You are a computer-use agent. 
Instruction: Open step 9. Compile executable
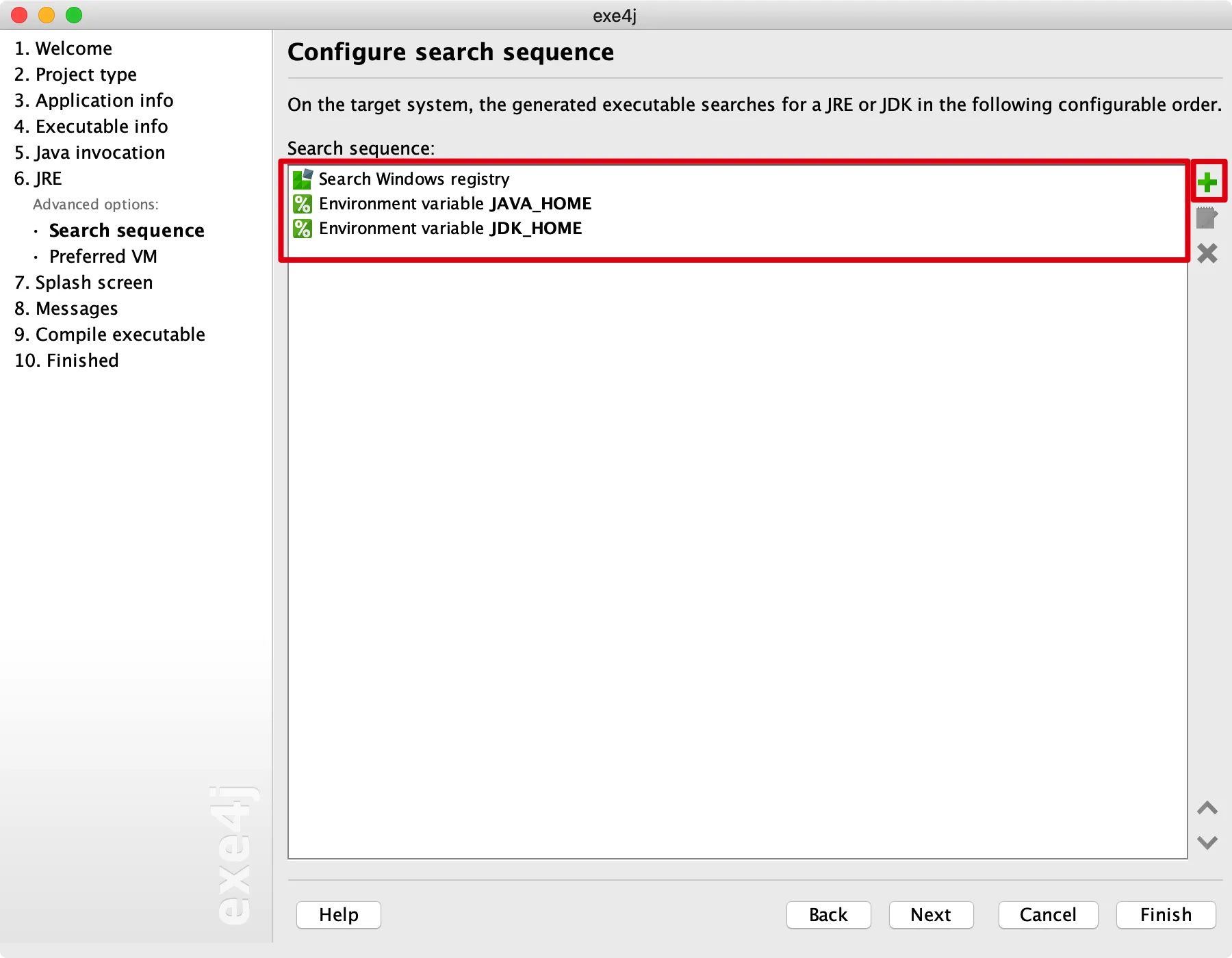(x=110, y=335)
